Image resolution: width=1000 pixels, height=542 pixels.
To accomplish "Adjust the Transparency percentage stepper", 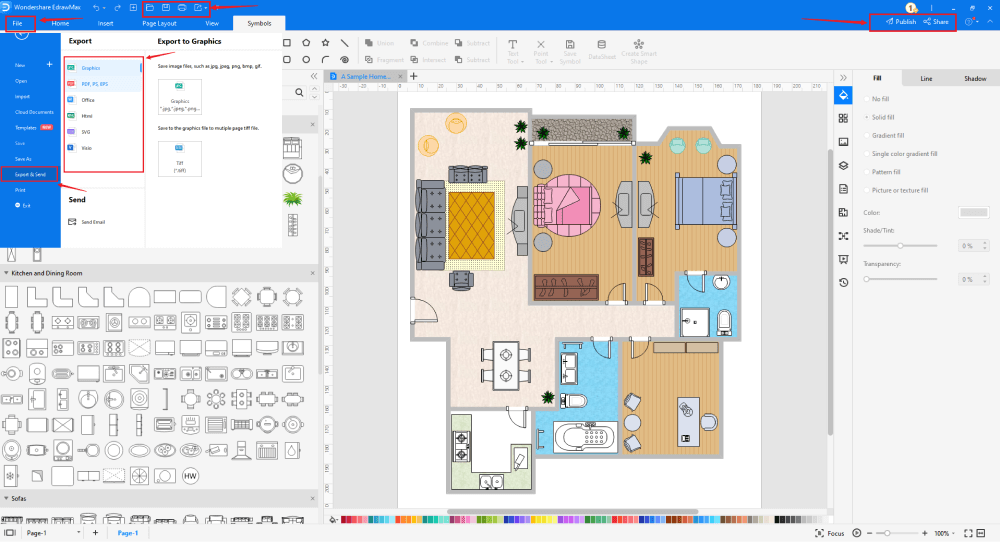I will (985, 279).
